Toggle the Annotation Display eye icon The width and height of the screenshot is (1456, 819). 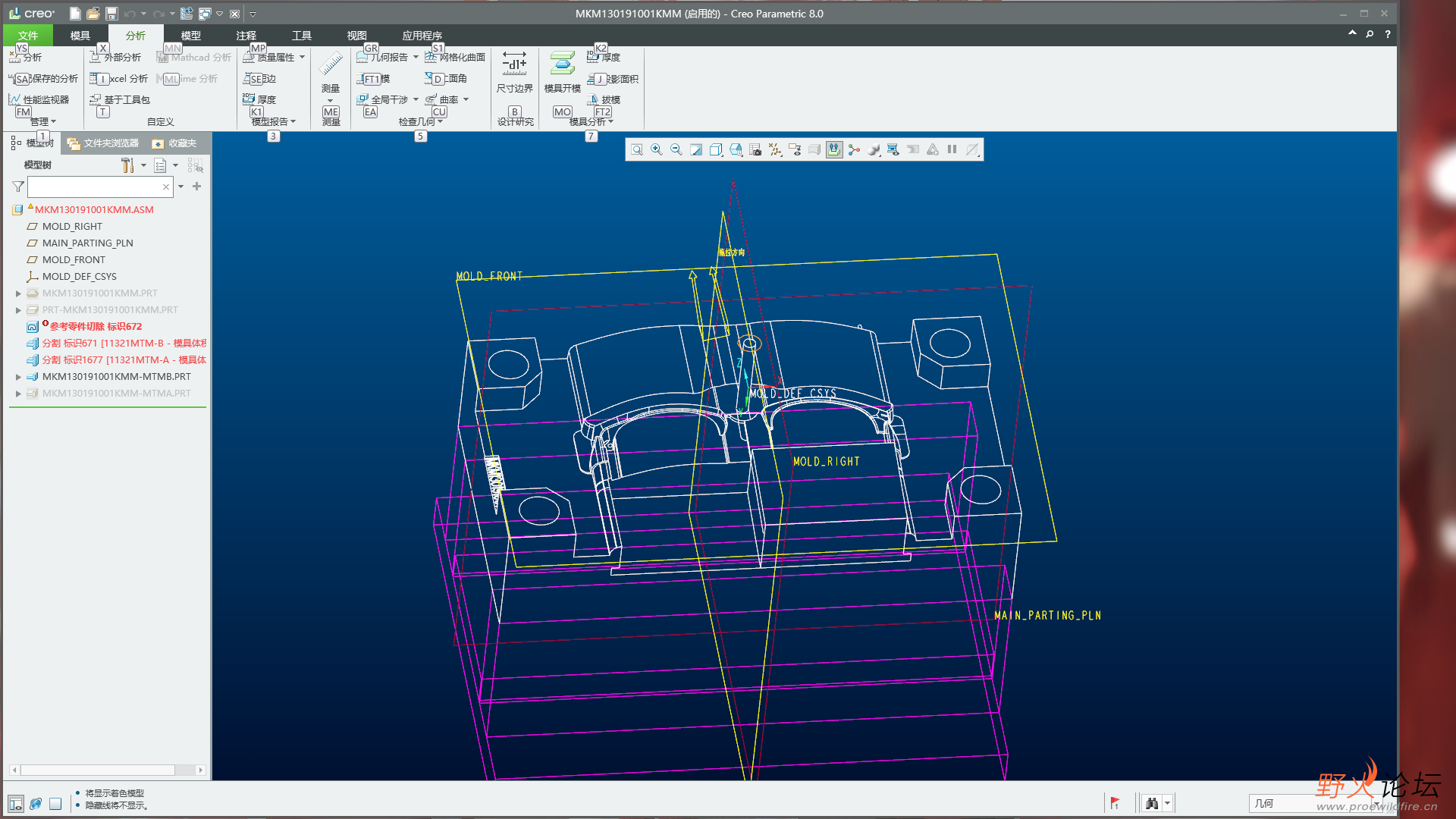pyautogui.click(x=795, y=150)
